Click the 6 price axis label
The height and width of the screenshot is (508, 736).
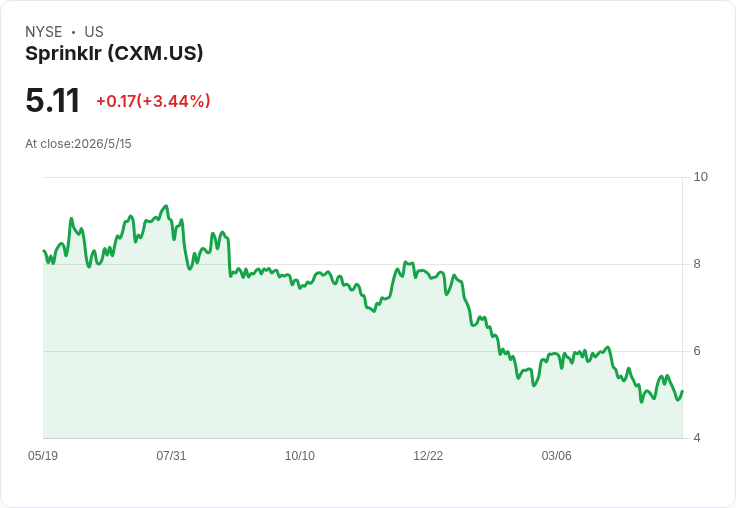coord(697,351)
